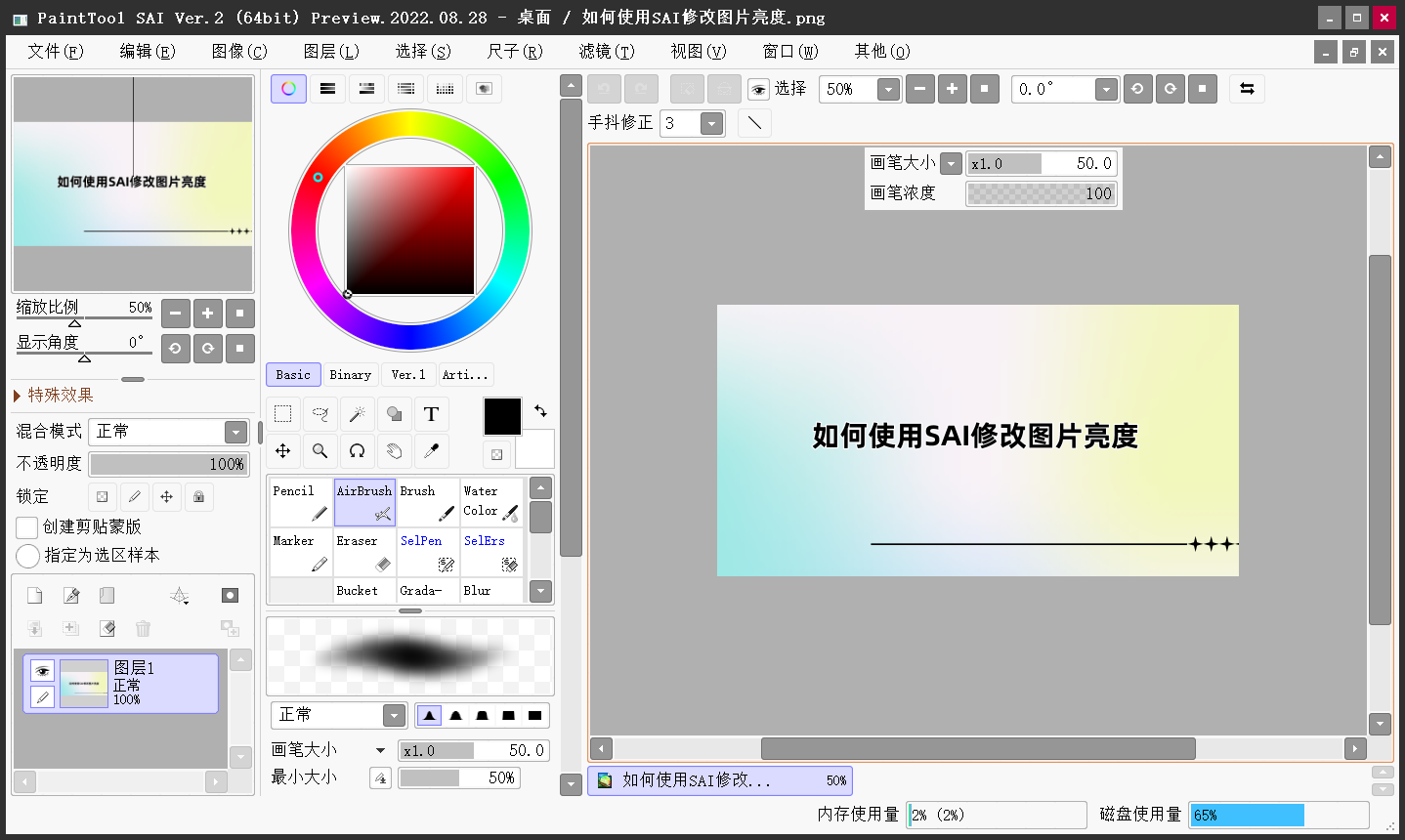Select the Hand pan tool

click(x=395, y=451)
